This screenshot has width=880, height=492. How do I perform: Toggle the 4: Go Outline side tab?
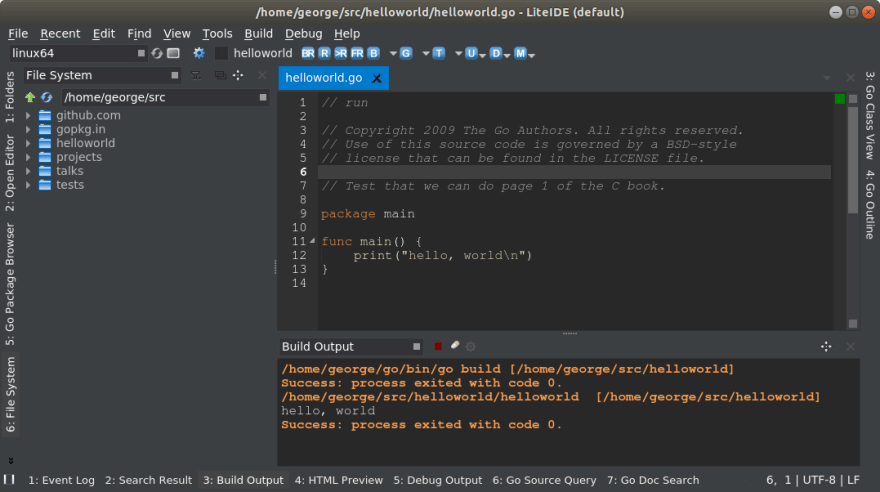tap(870, 204)
